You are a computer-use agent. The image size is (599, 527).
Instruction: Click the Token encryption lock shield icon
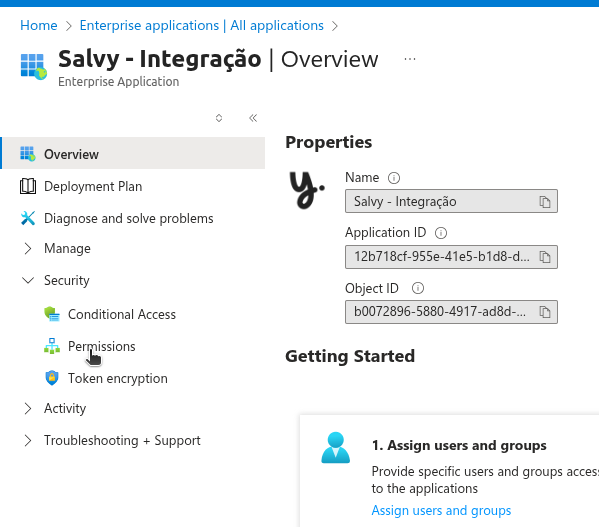[x=52, y=378]
